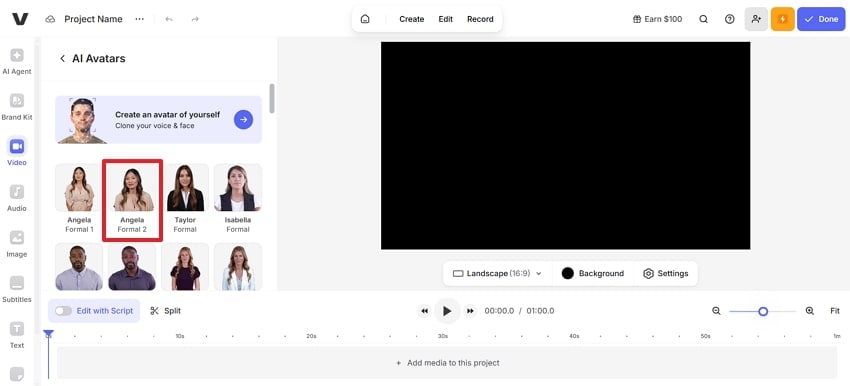The image size is (850, 386).
Task: Click the timeline zoom slider handle
Action: 763,311
